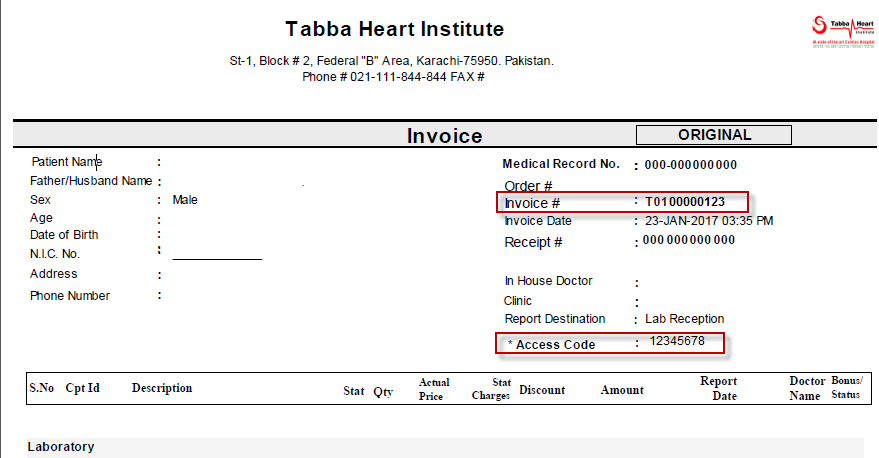Select the Description column header
The width and height of the screenshot is (879, 458).
coord(162,388)
